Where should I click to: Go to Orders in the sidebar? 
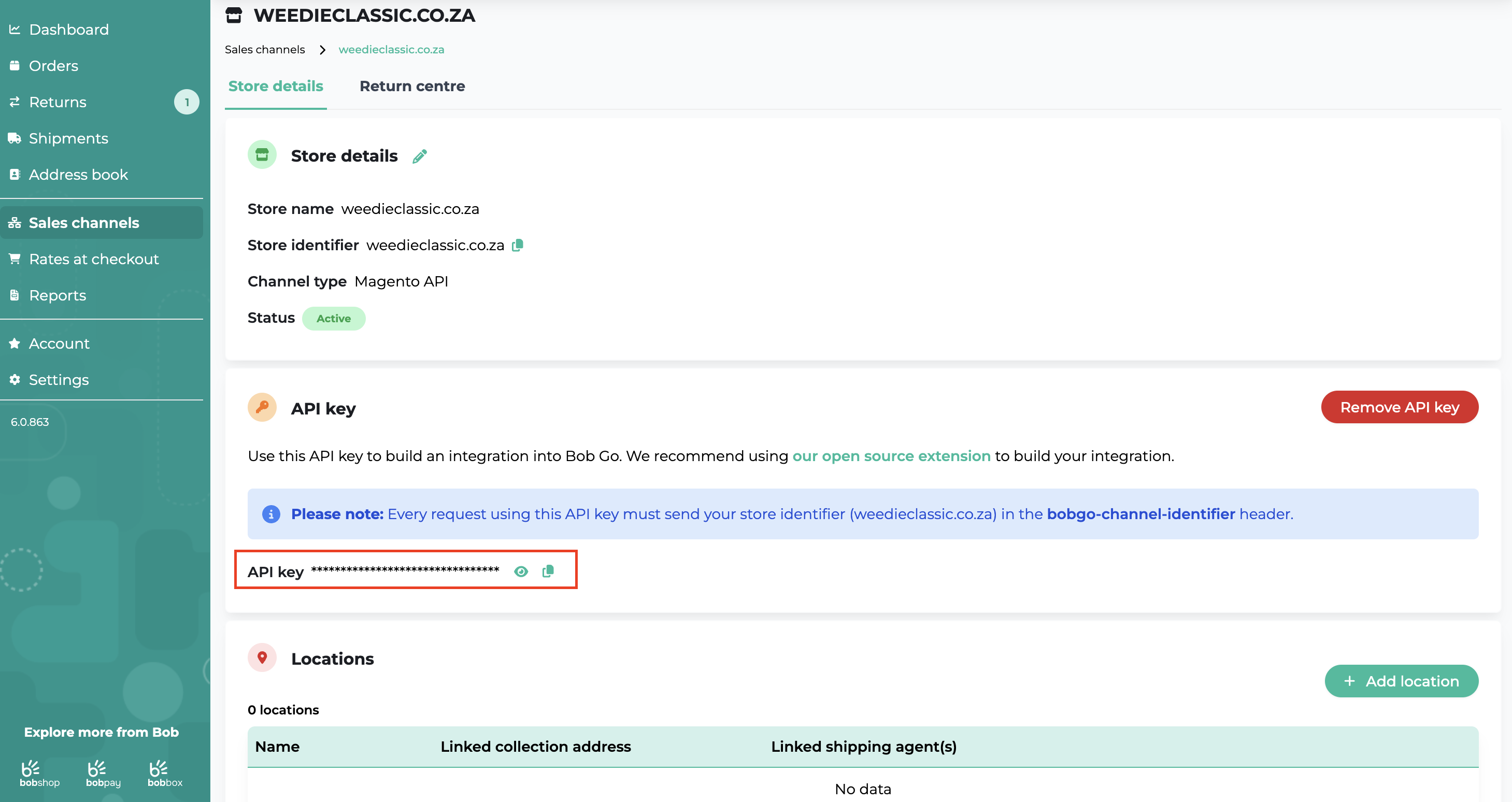[53, 66]
